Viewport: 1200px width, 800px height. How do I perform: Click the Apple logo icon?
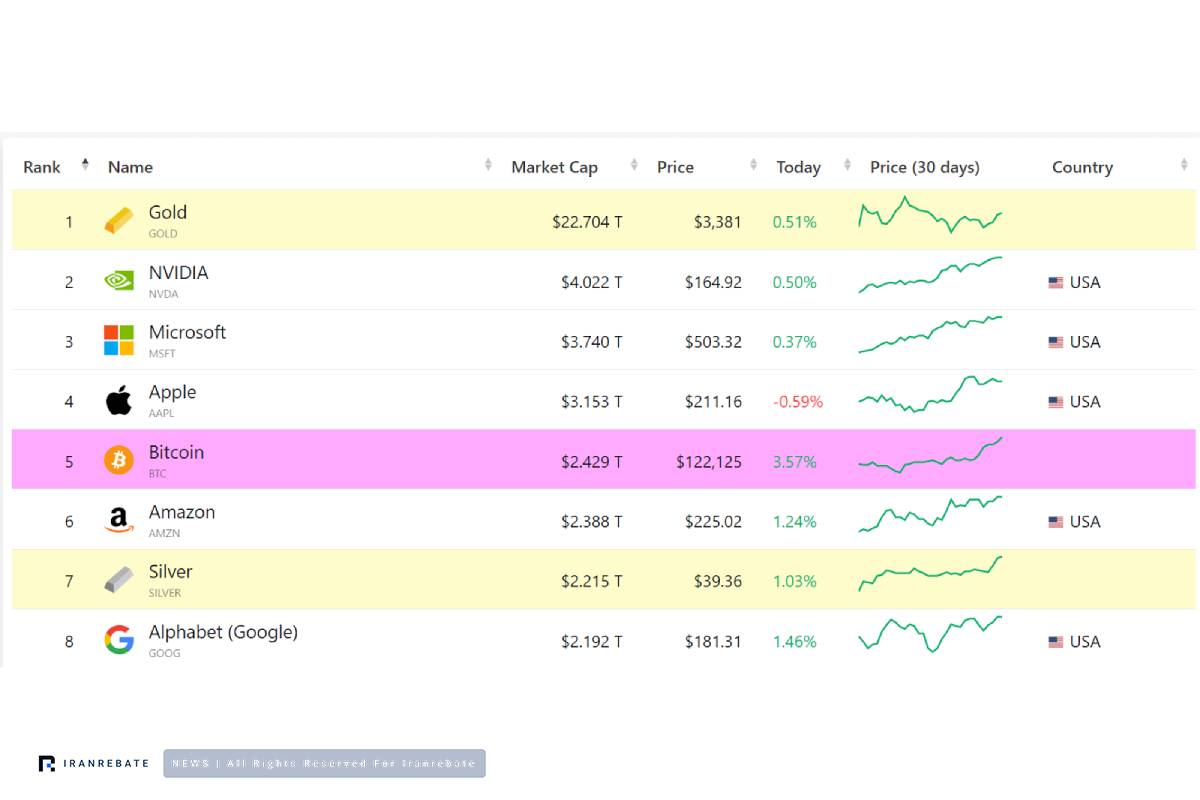point(119,401)
